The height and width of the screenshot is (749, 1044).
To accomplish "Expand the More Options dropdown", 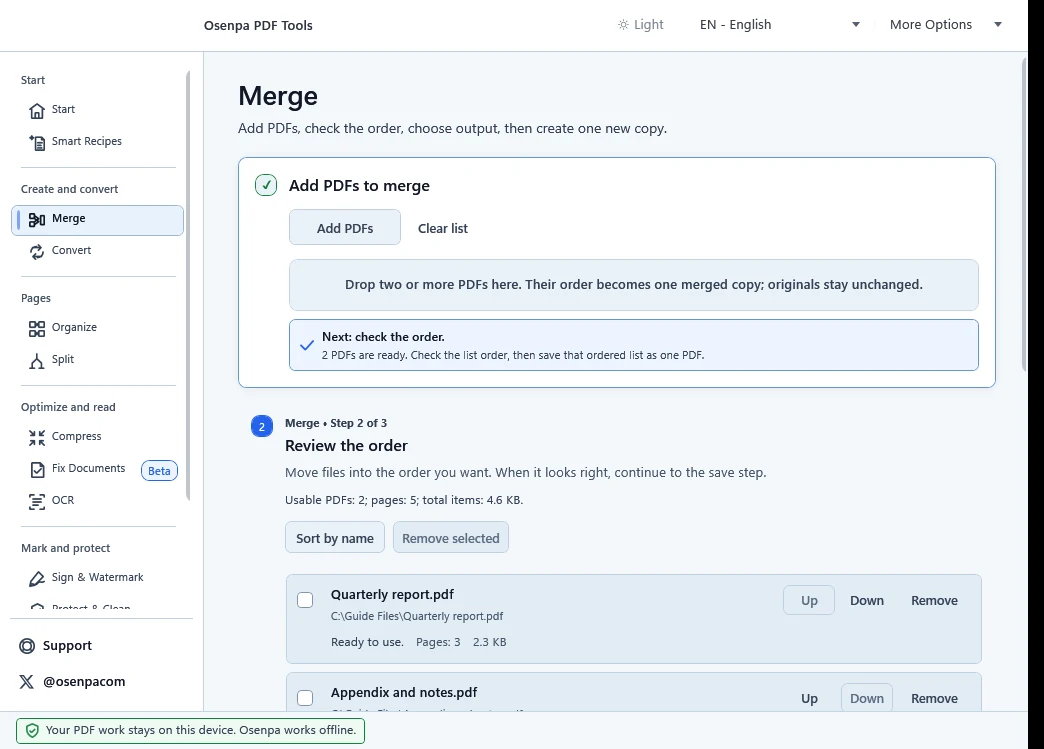I will tap(945, 25).
